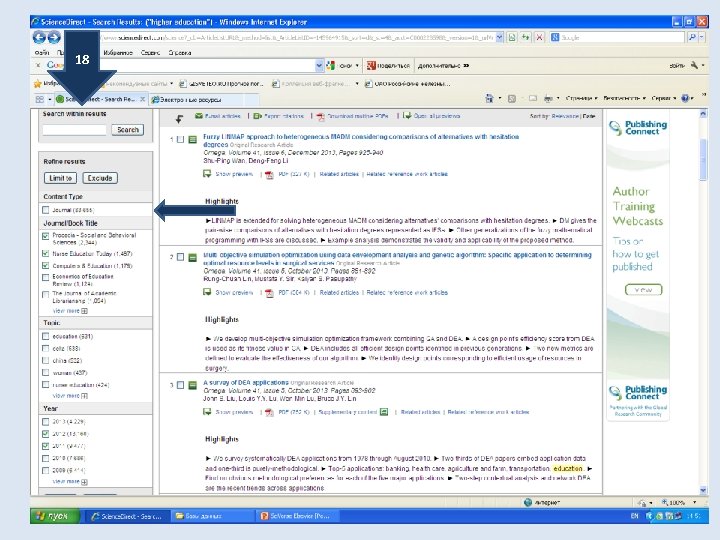Click the Email articles envelope icon
Viewport: 720px width, 540px height.
199,116
